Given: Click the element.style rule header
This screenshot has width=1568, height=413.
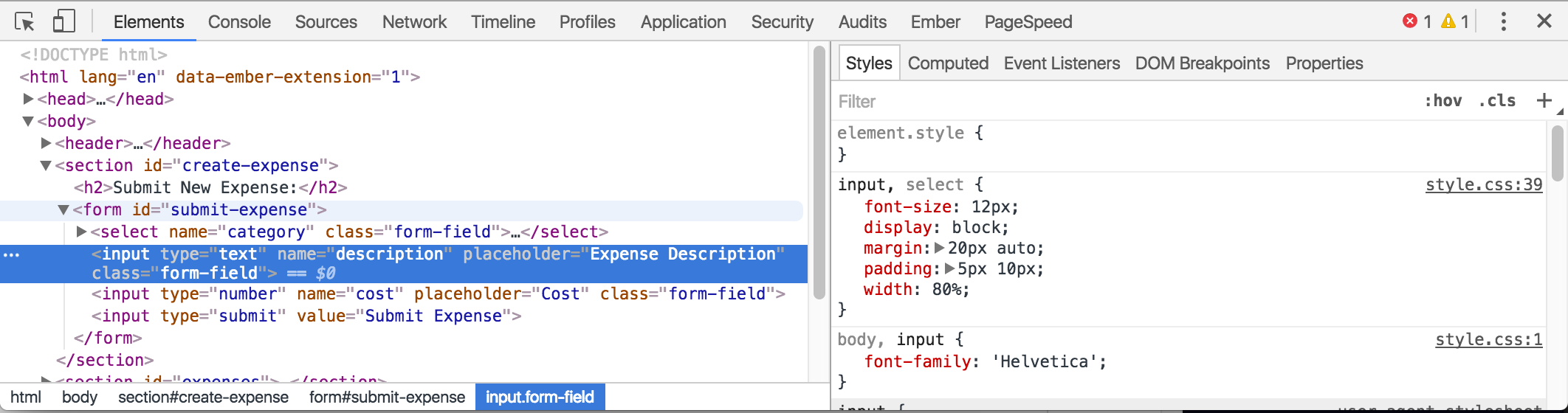Looking at the screenshot, I should pyautogui.click(x=910, y=133).
